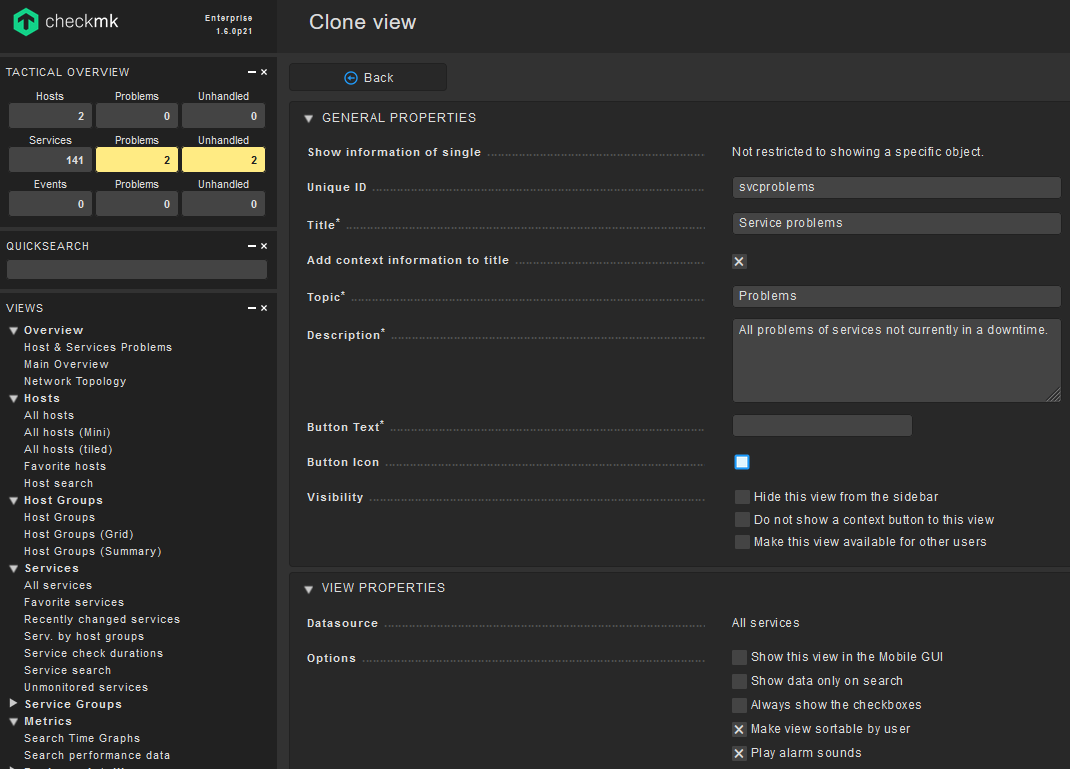Collapse the View Properties section
The image size is (1070, 769).
[x=308, y=589]
